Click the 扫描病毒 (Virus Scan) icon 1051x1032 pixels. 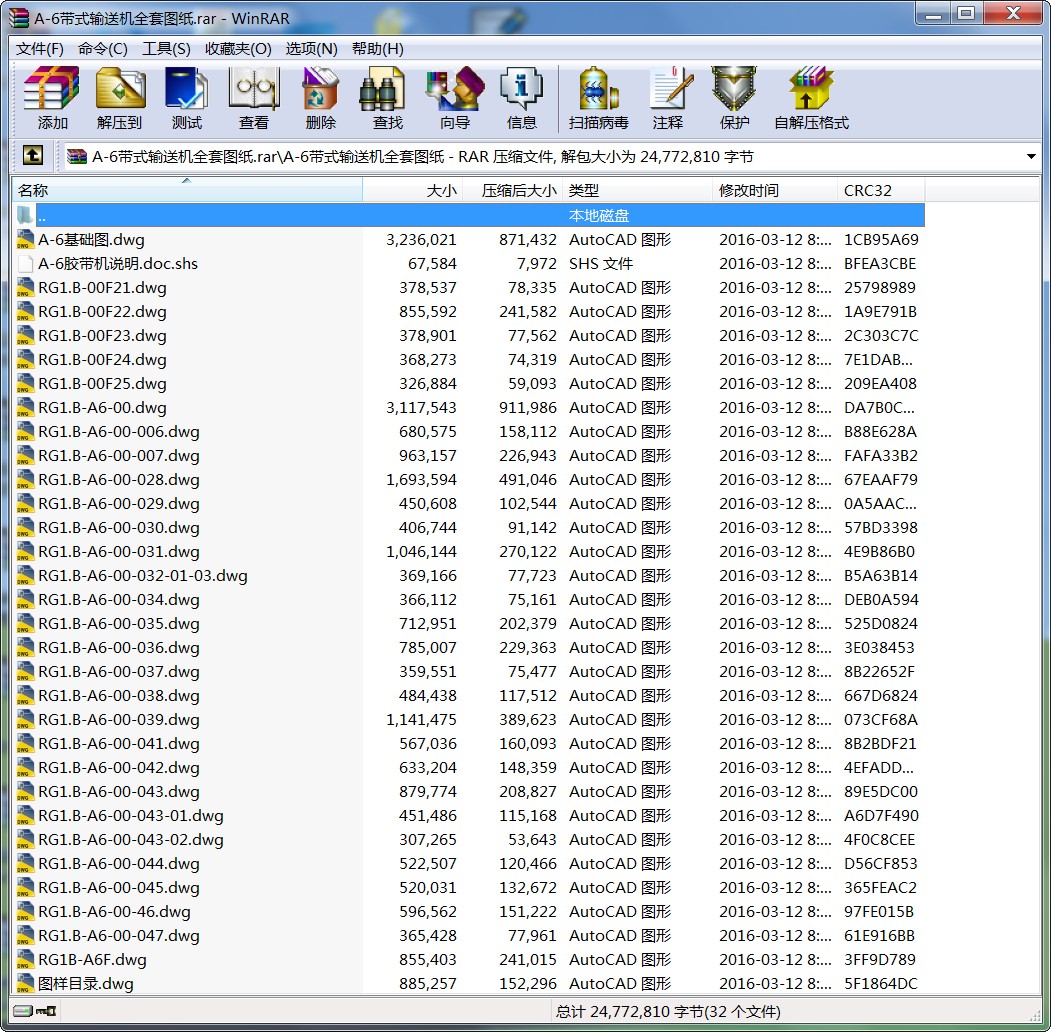click(x=598, y=98)
